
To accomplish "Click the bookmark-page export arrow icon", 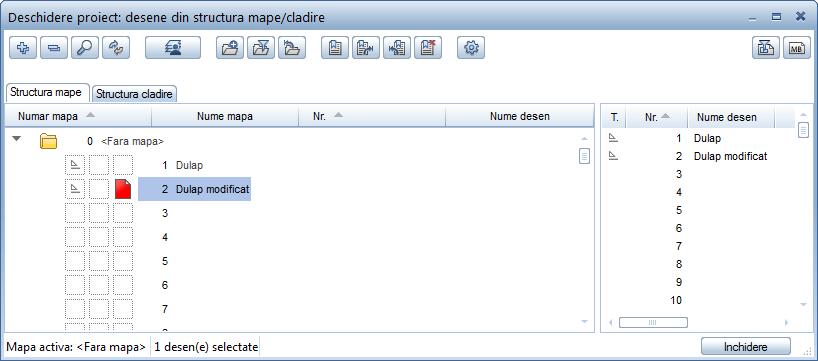I will click(366, 48).
